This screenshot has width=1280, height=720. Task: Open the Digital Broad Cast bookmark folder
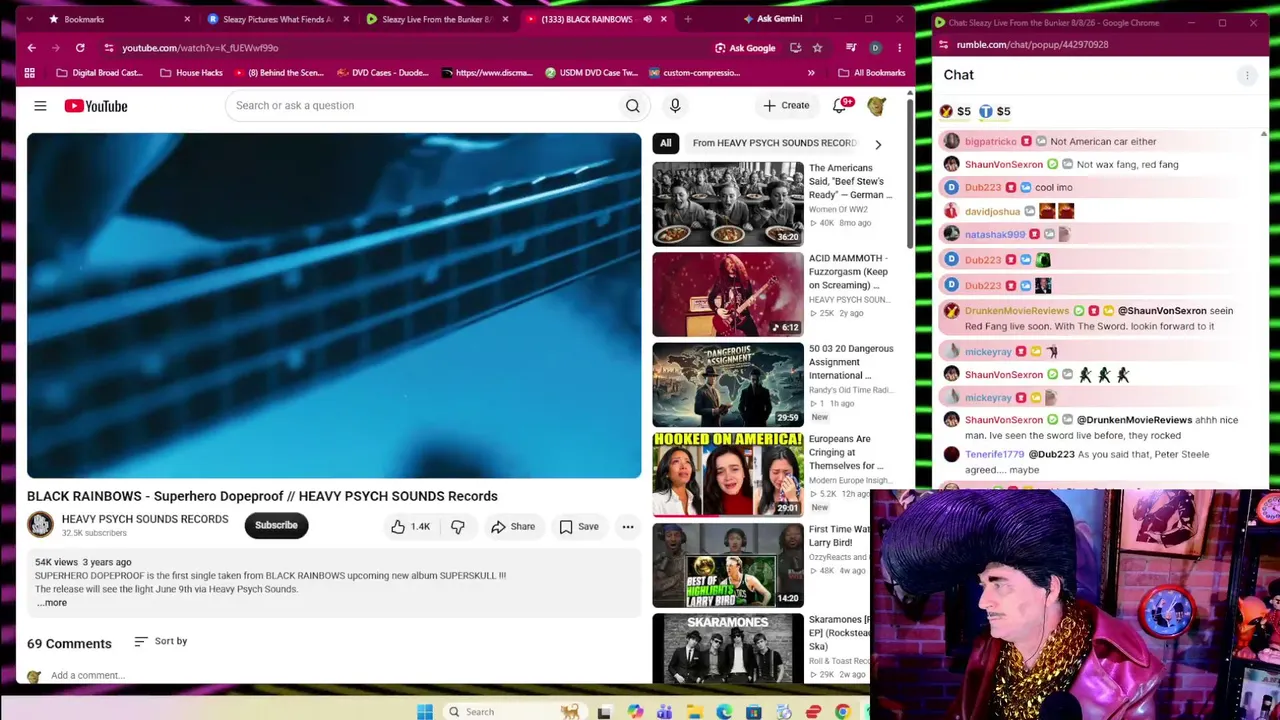click(100, 72)
